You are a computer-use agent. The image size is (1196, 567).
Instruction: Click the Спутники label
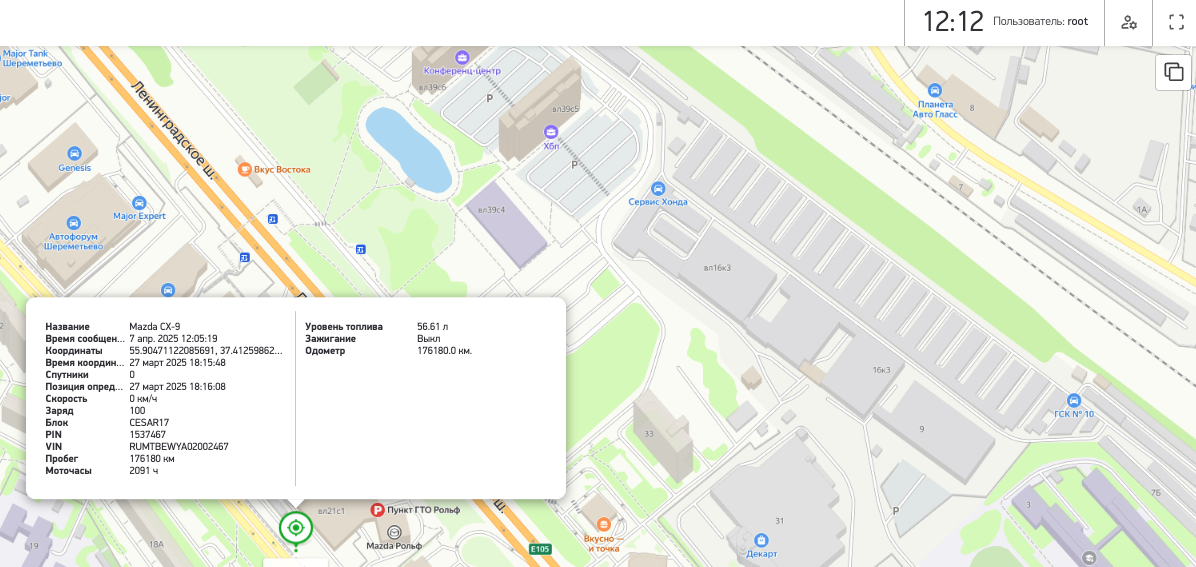click(67, 375)
